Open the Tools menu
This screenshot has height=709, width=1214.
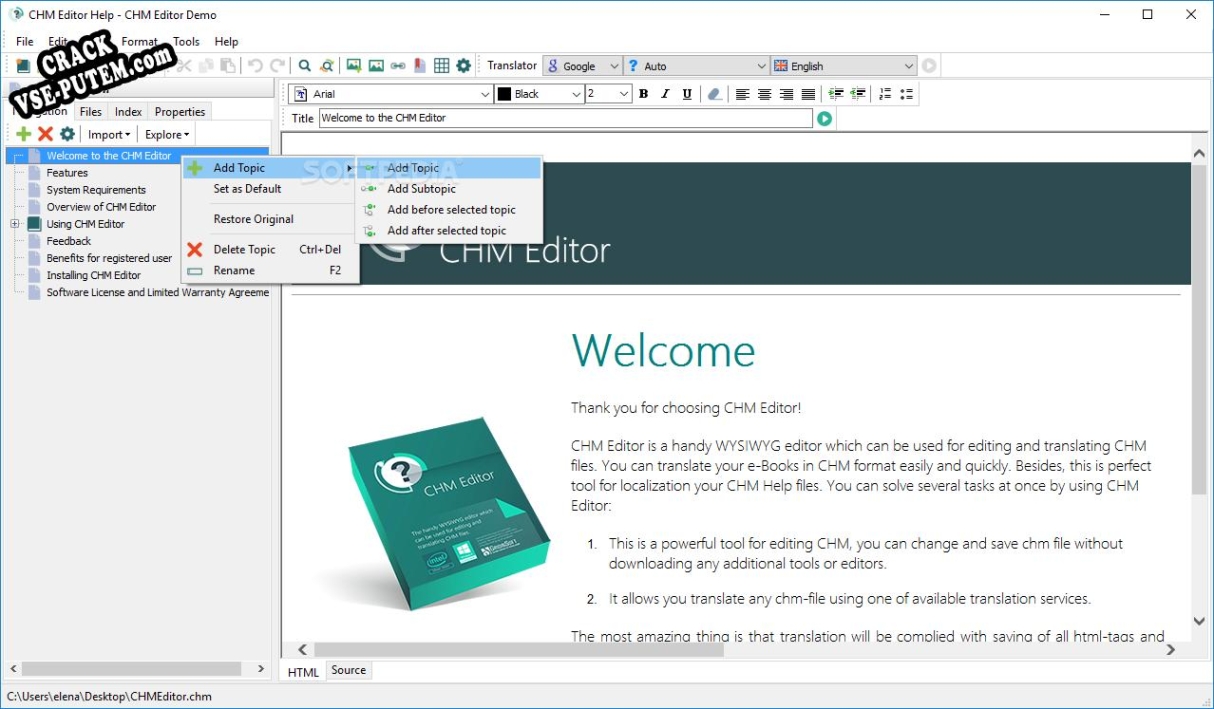(187, 42)
